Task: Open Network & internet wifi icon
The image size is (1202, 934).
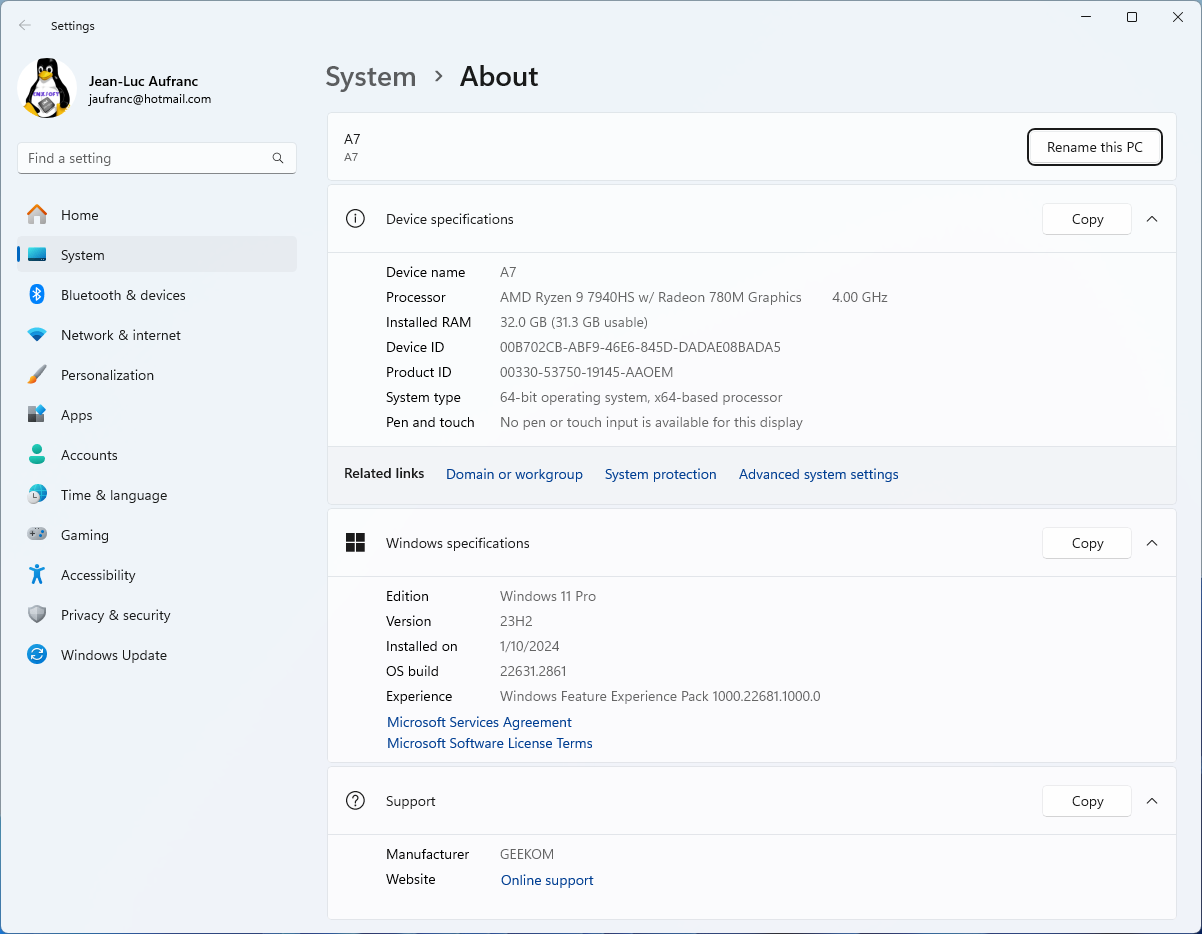Action: (x=37, y=335)
